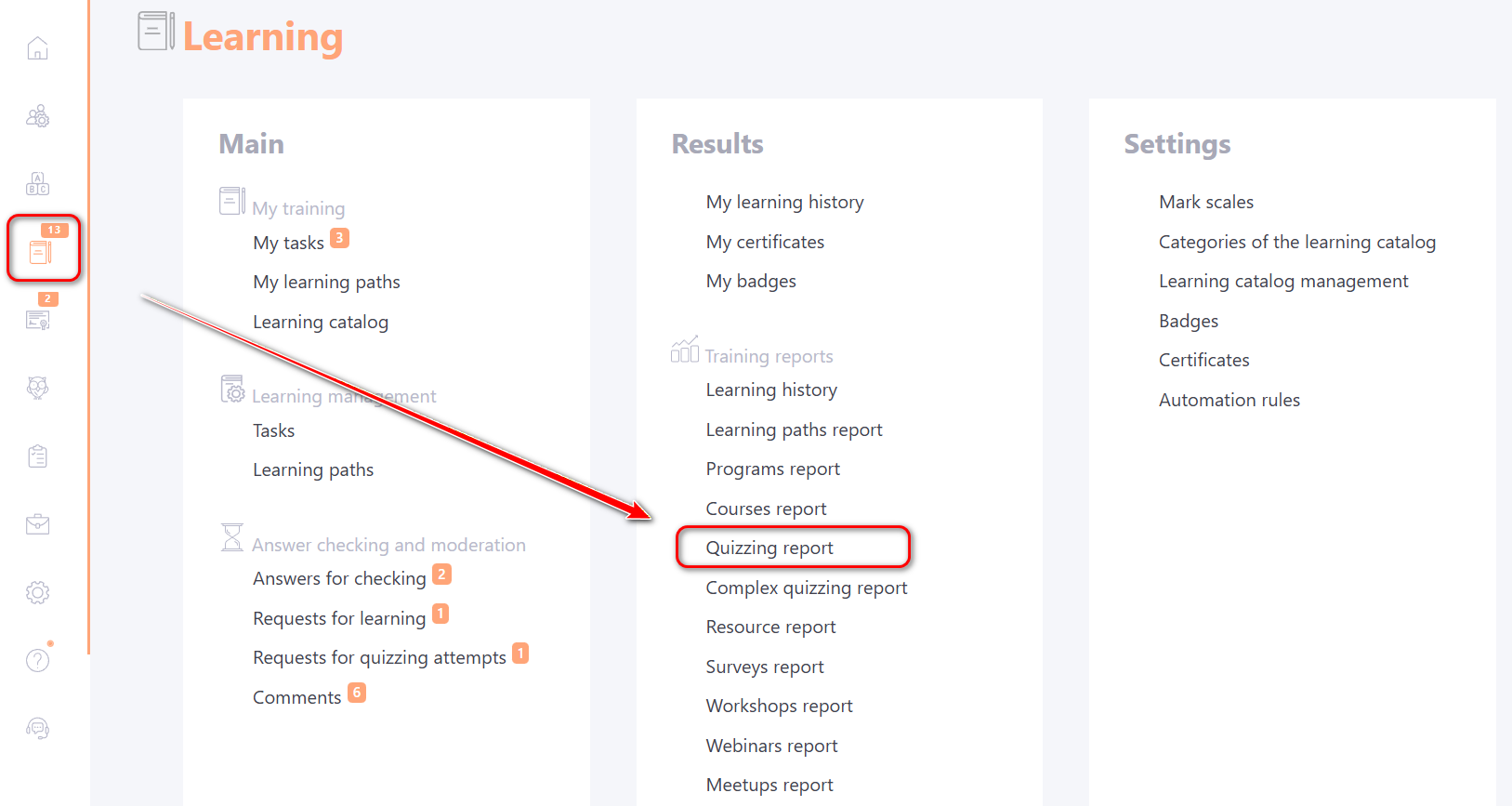The image size is (1512, 806).
Task: Open the ABC blocks sidebar icon
Action: pyautogui.click(x=38, y=184)
